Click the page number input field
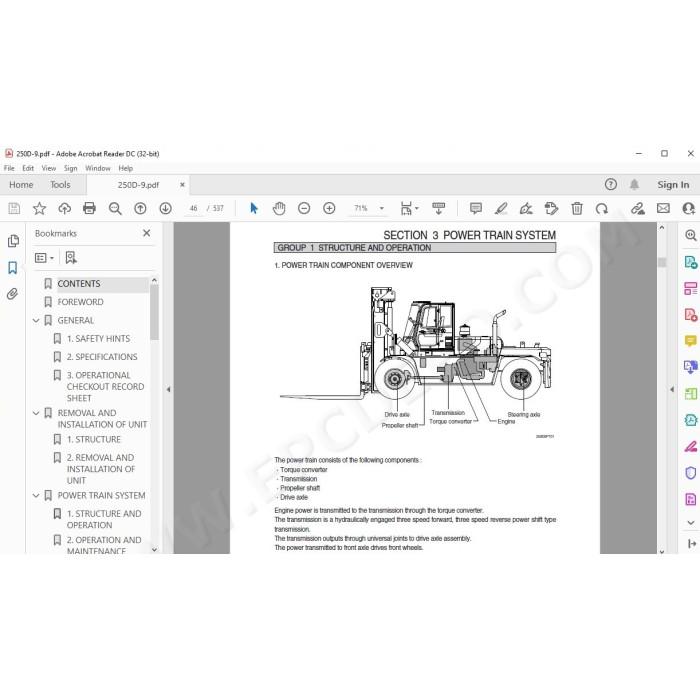Viewport: 700px width, 700px height. coord(193,208)
